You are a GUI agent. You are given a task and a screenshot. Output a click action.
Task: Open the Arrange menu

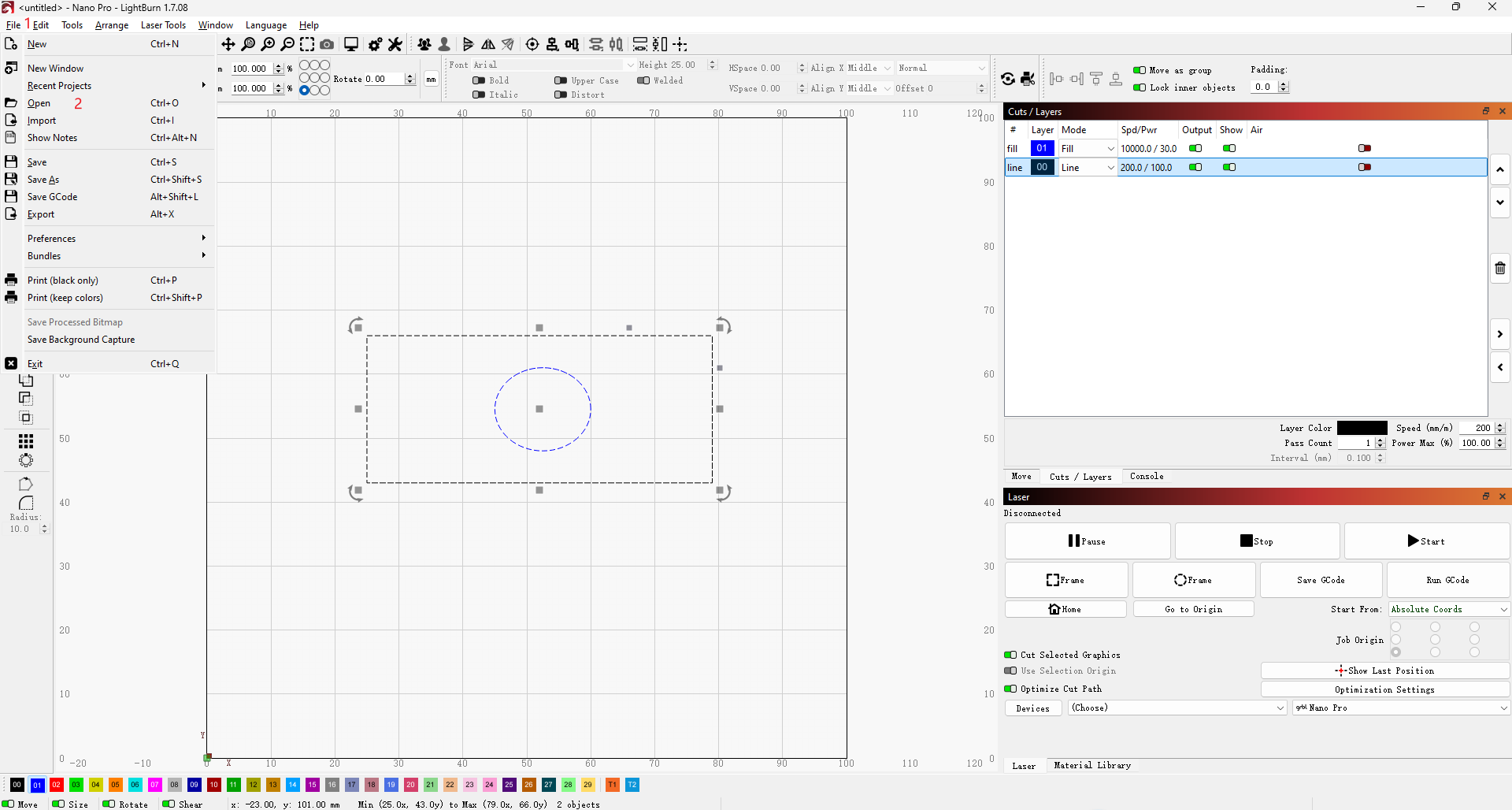[111, 24]
